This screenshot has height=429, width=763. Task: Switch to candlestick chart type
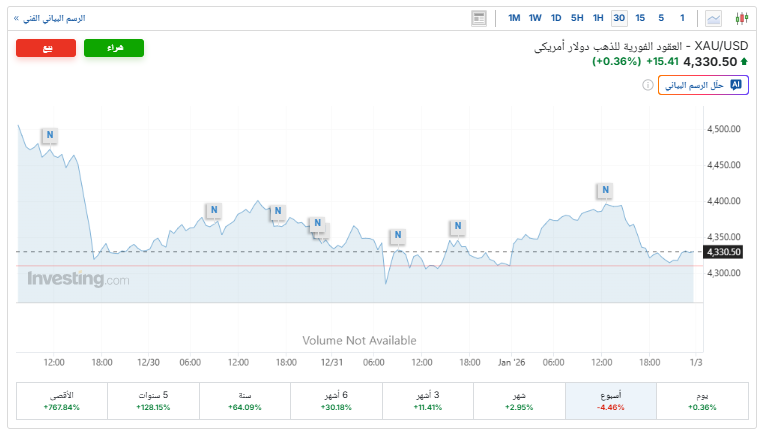click(x=741, y=18)
